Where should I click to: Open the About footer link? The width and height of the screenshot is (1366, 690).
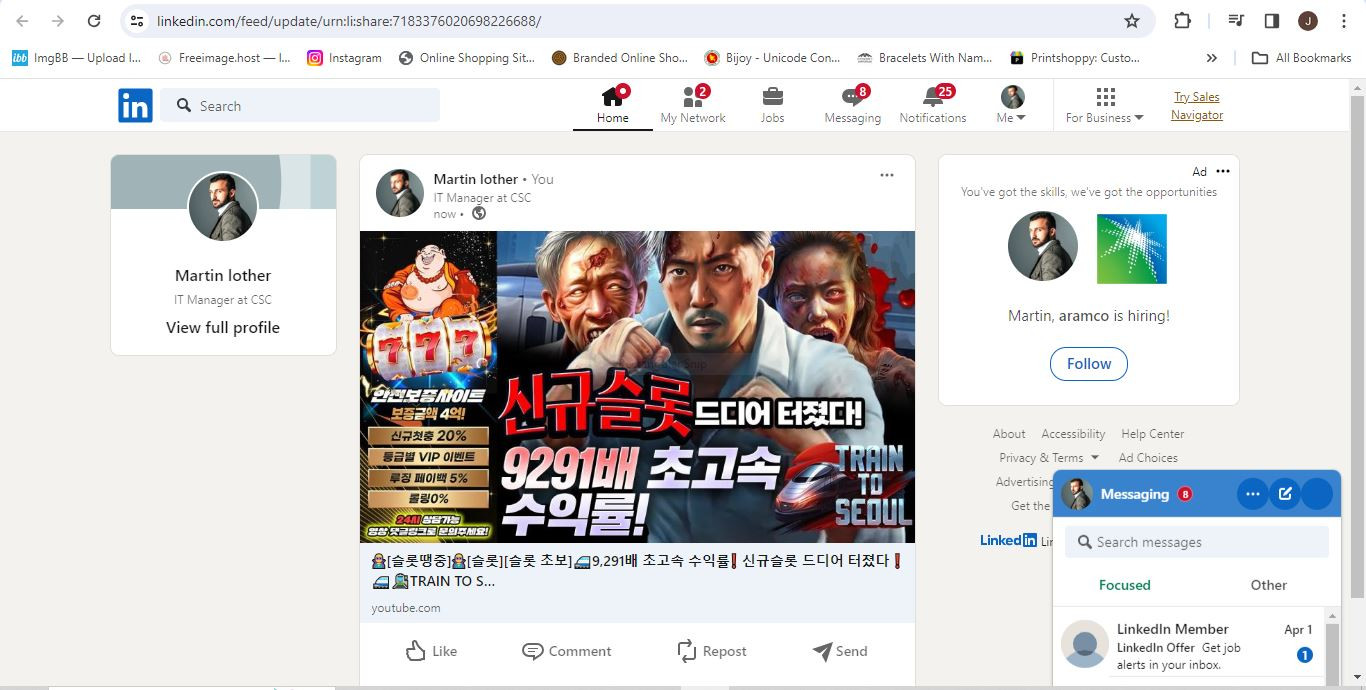(1009, 434)
